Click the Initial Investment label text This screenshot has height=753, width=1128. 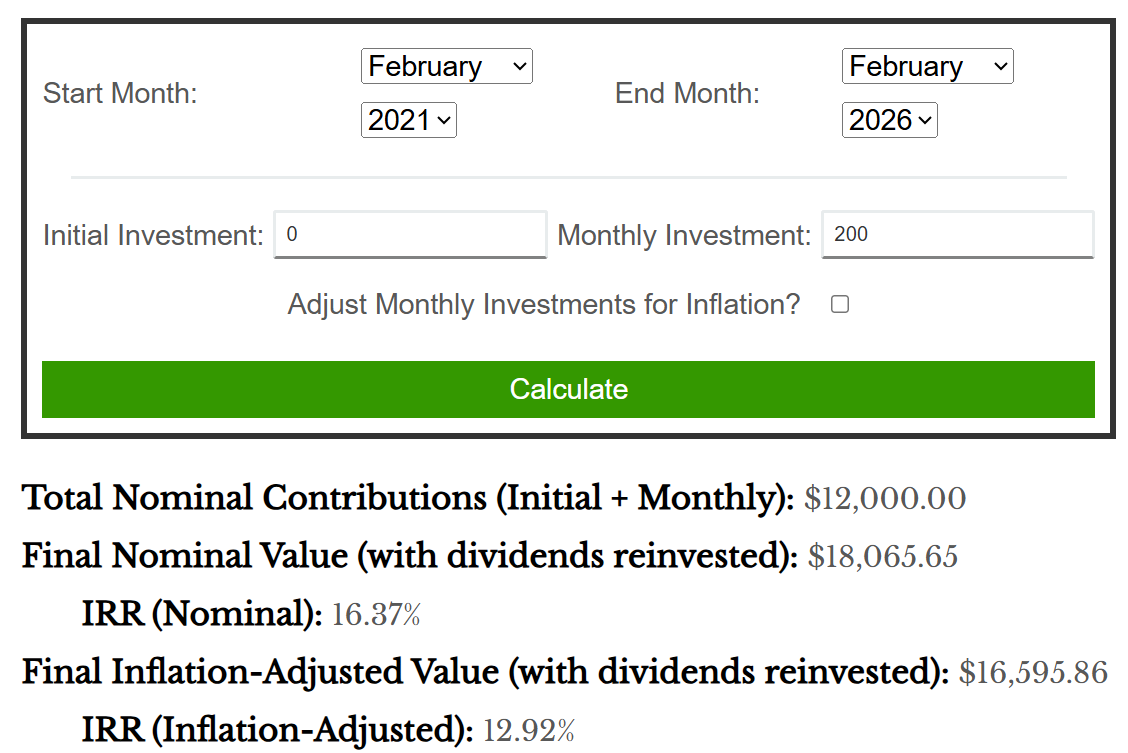pyautogui.click(x=153, y=236)
